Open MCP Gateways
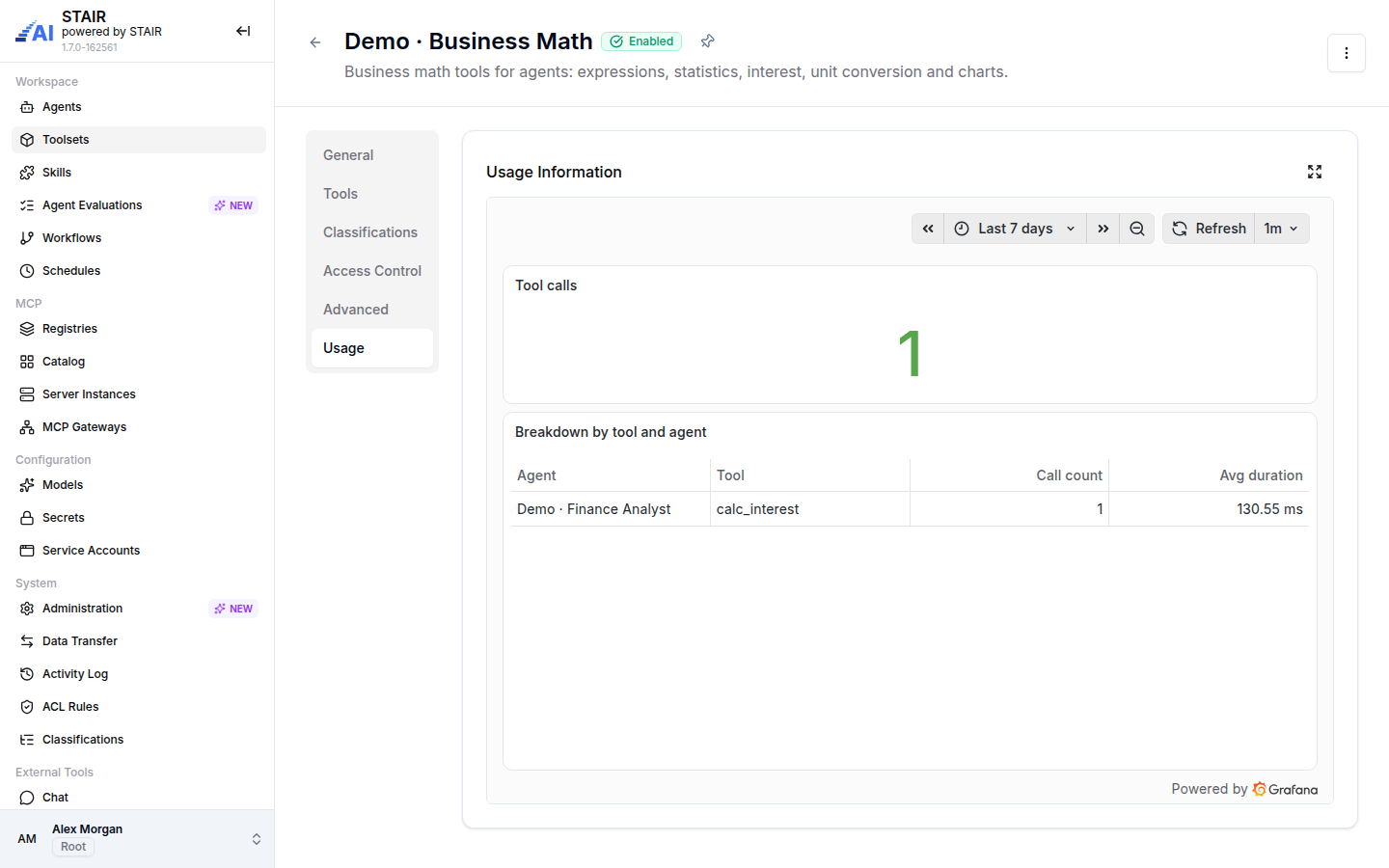Screen dimensions: 1389x868 click(139, 427)
